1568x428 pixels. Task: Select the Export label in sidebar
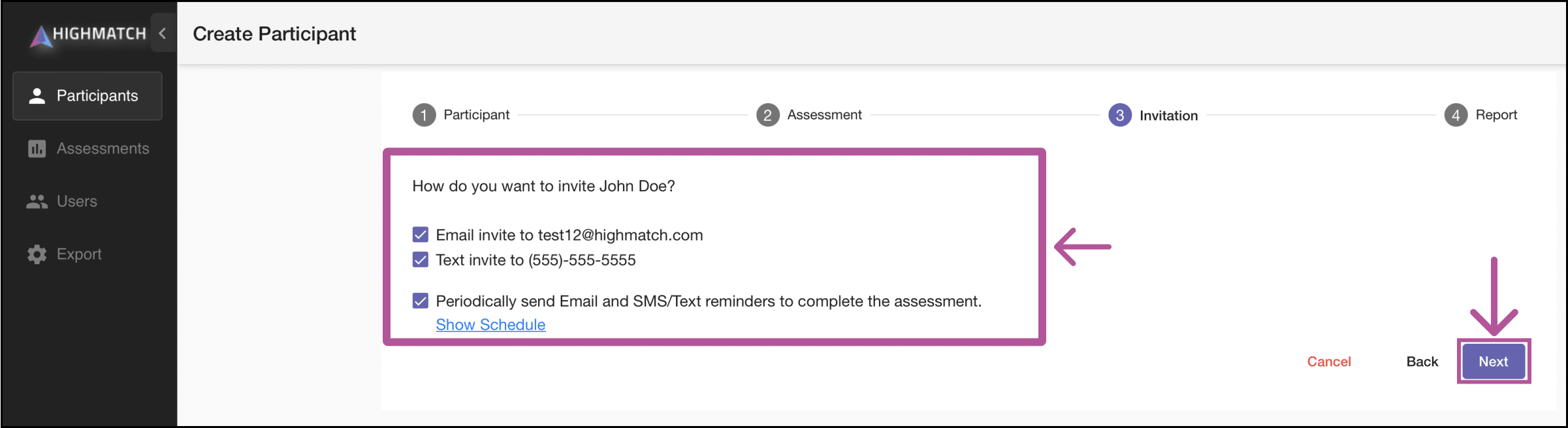pyautogui.click(x=79, y=254)
